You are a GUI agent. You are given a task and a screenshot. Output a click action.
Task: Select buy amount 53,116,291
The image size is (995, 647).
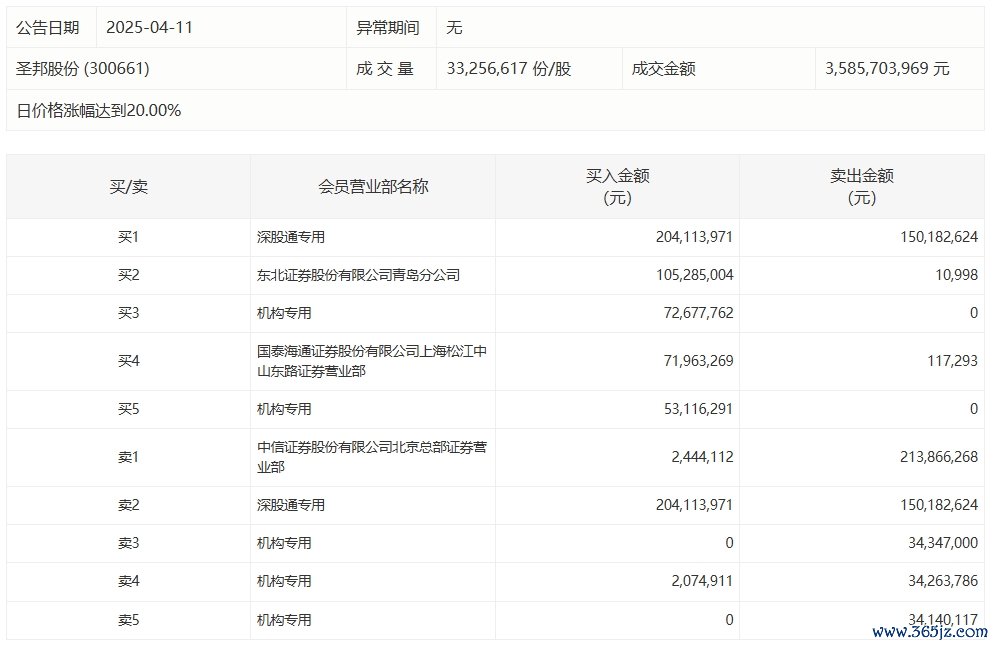click(698, 409)
